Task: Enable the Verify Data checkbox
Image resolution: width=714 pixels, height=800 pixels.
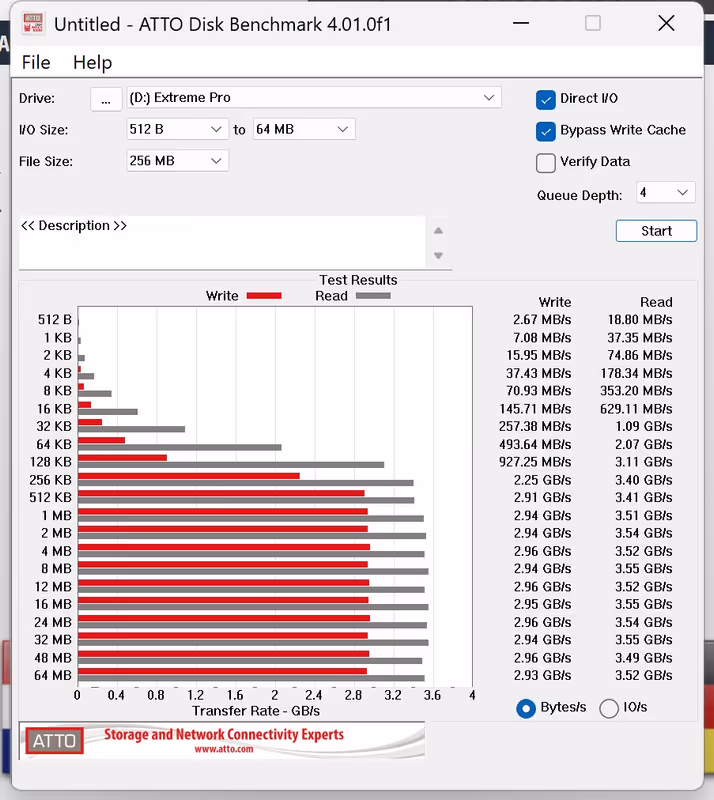Action: [546, 162]
